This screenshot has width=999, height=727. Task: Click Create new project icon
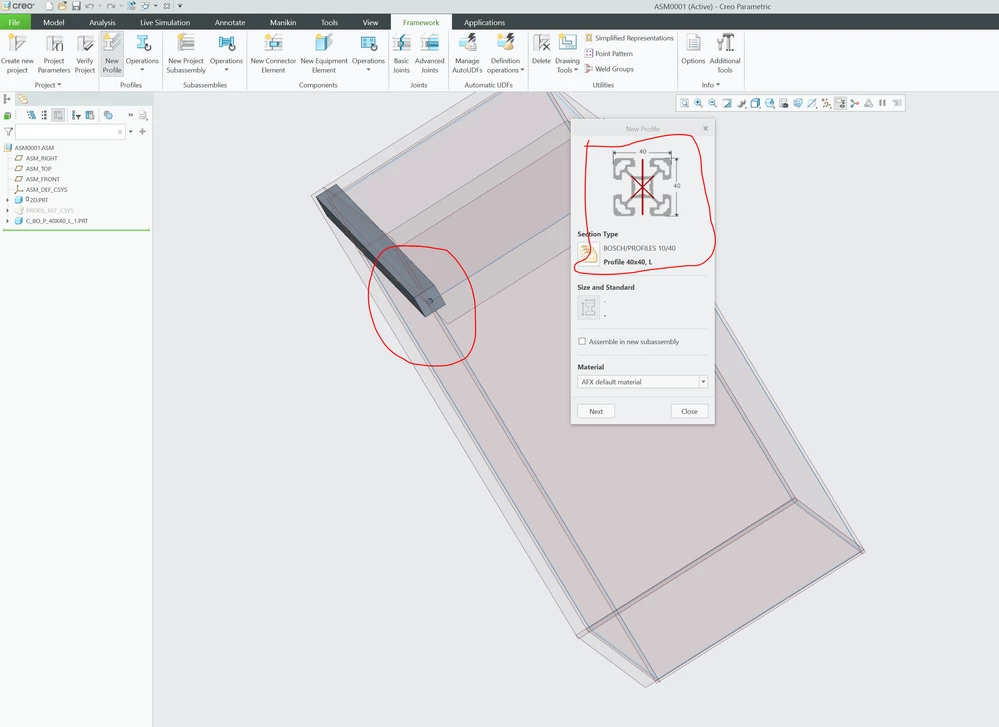click(x=17, y=43)
